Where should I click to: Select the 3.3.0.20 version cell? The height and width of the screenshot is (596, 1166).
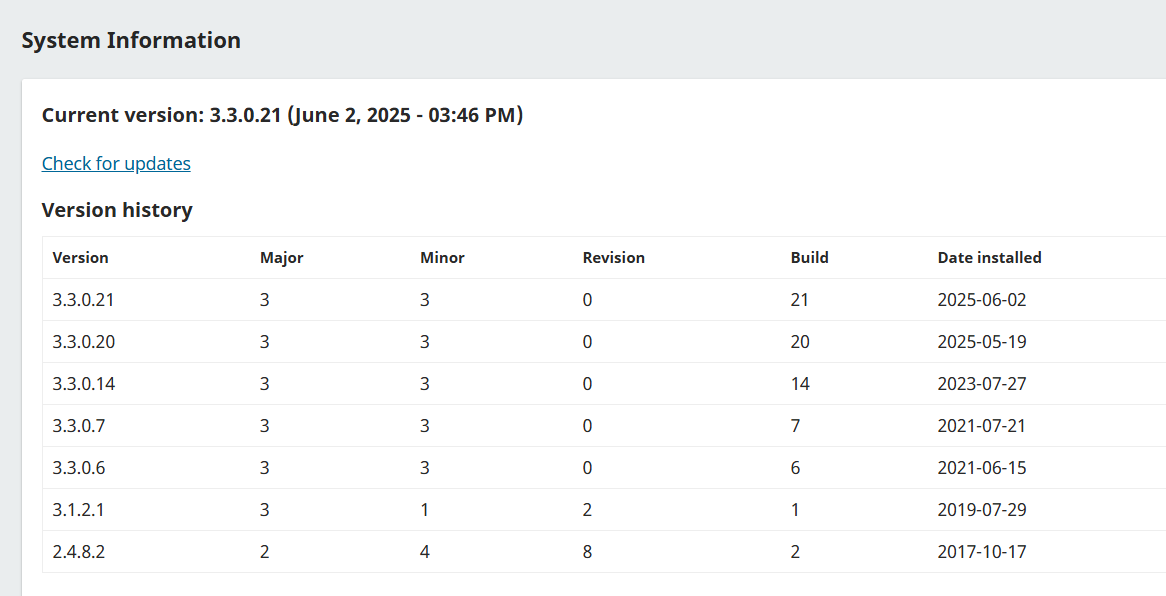83,341
